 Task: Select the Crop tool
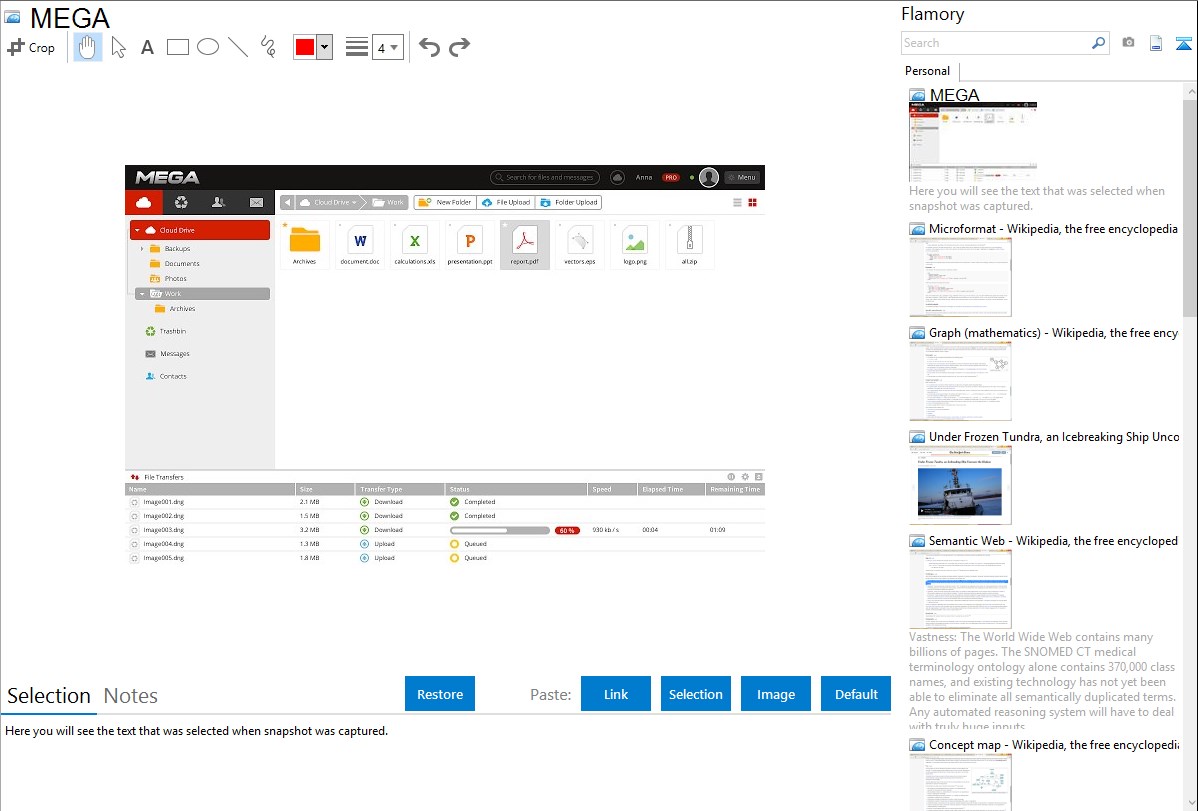(31, 47)
